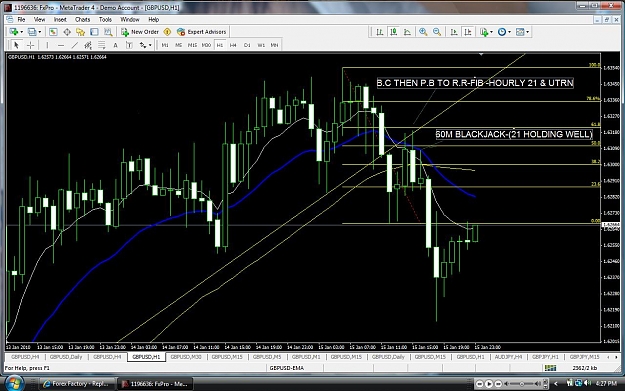Switch to Line Chart display
This screenshot has height=391, width=625.
(x=407, y=32)
